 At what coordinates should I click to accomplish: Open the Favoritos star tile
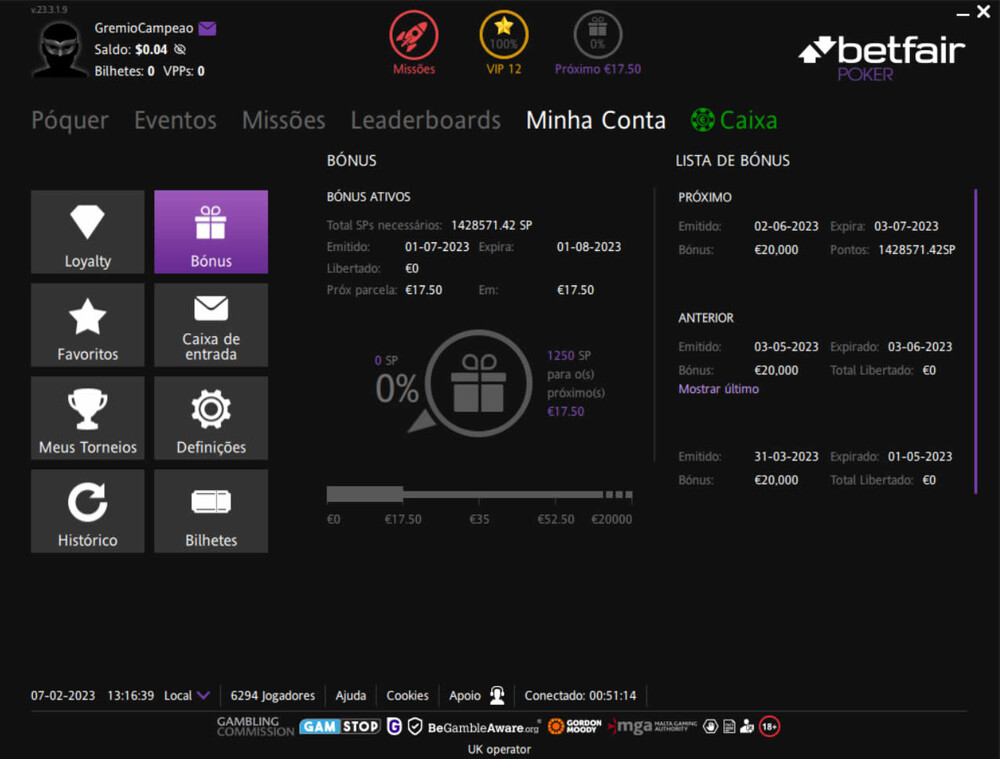(x=88, y=324)
